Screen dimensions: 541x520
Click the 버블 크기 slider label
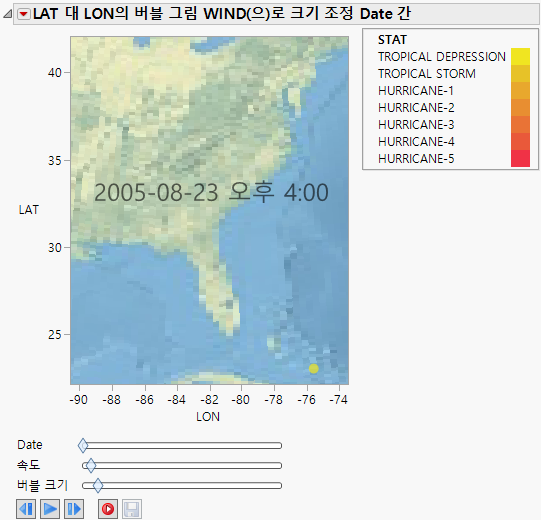pos(42,485)
